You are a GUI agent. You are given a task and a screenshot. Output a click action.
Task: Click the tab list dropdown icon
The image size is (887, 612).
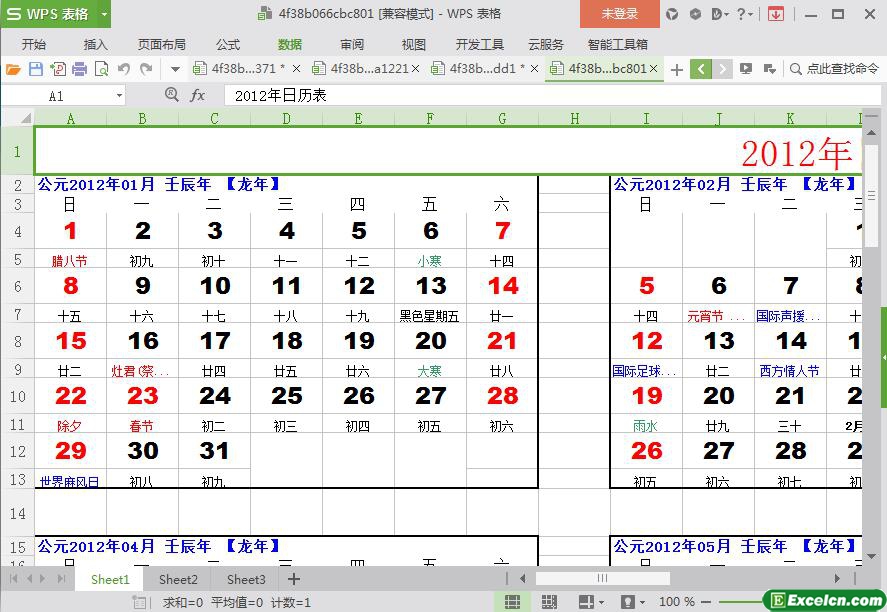[x=769, y=69]
